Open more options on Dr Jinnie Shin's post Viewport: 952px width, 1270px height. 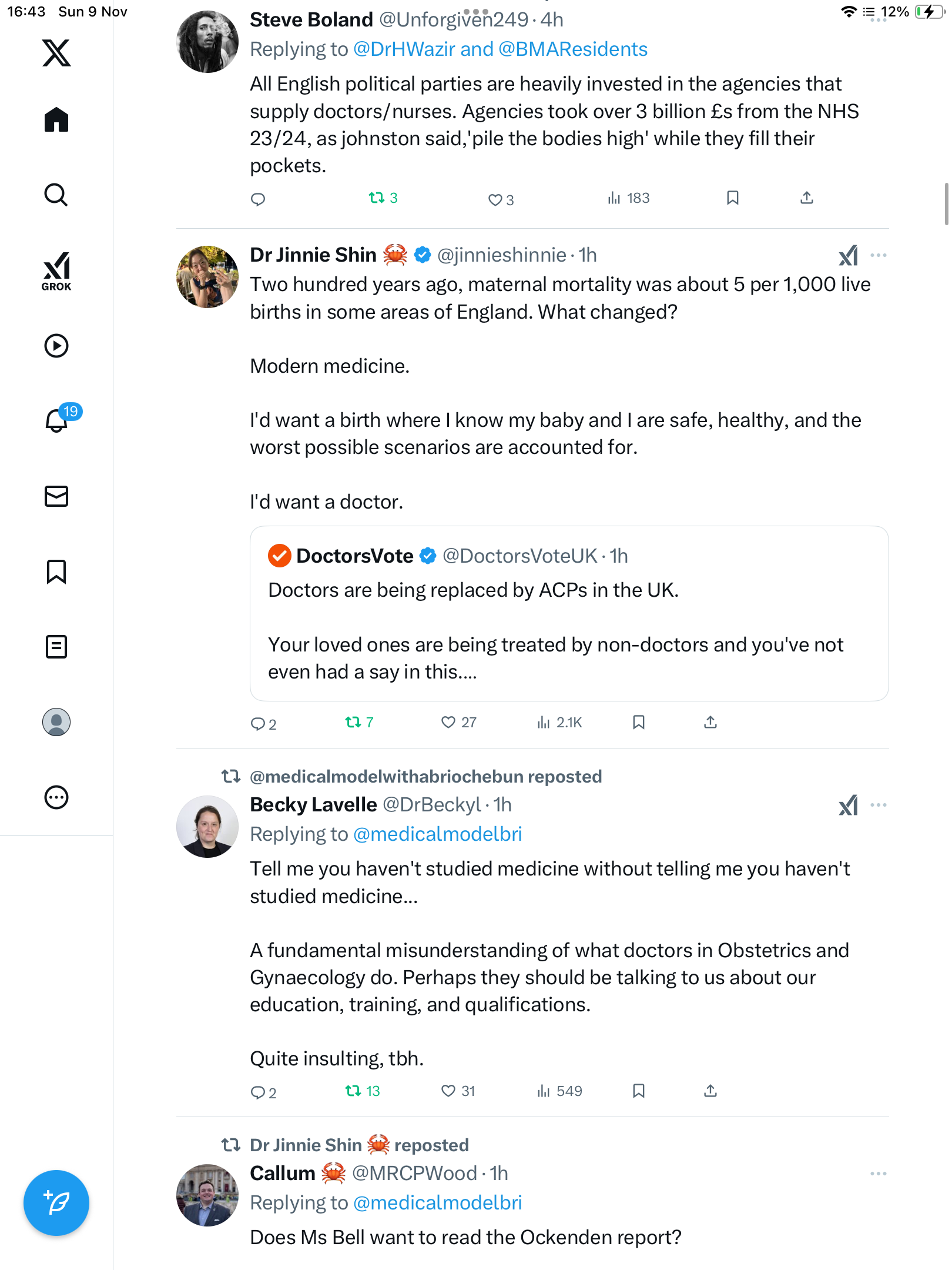click(x=879, y=255)
